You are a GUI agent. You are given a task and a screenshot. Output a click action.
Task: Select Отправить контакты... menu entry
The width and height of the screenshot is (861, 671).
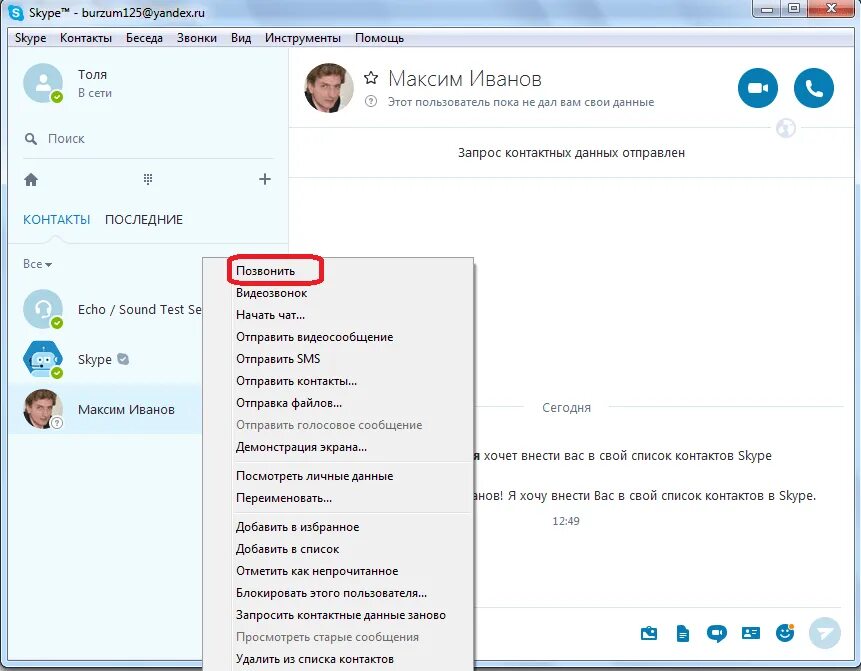click(x=338, y=381)
